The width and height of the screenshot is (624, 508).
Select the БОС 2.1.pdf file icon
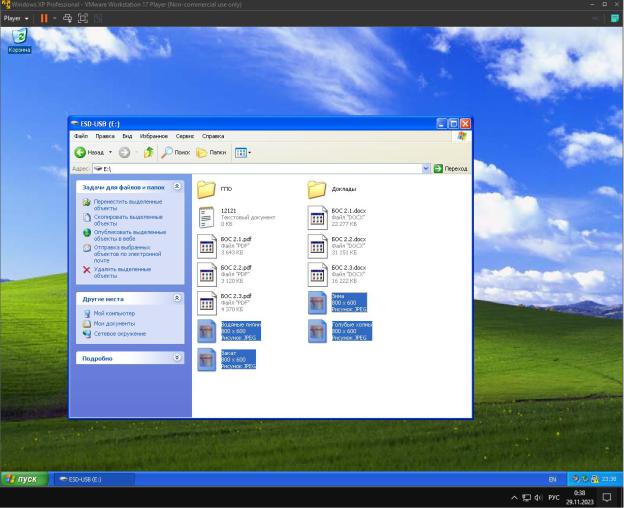pos(207,246)
